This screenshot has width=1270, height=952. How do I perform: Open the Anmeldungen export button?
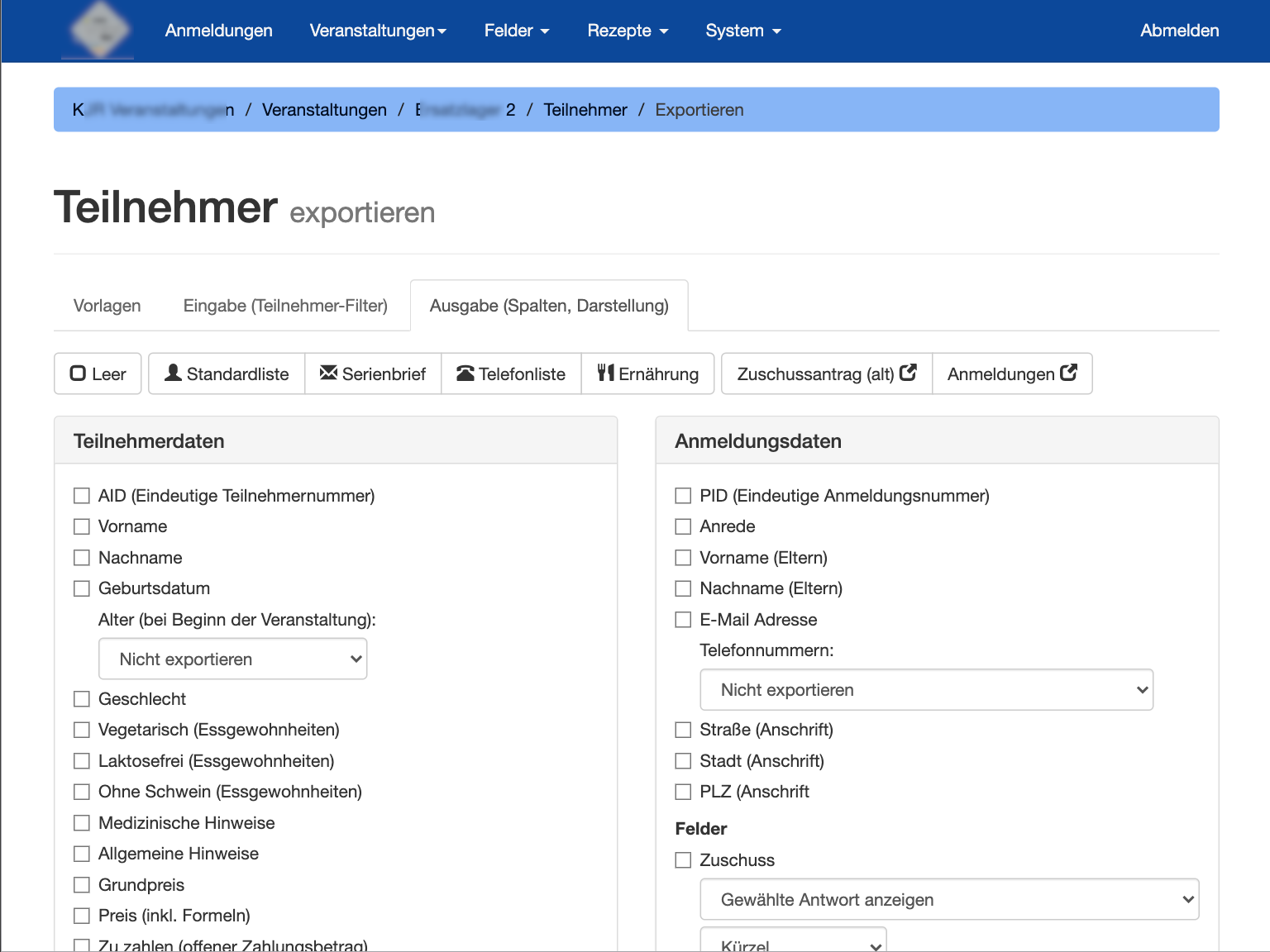[x=1012, y=374]
